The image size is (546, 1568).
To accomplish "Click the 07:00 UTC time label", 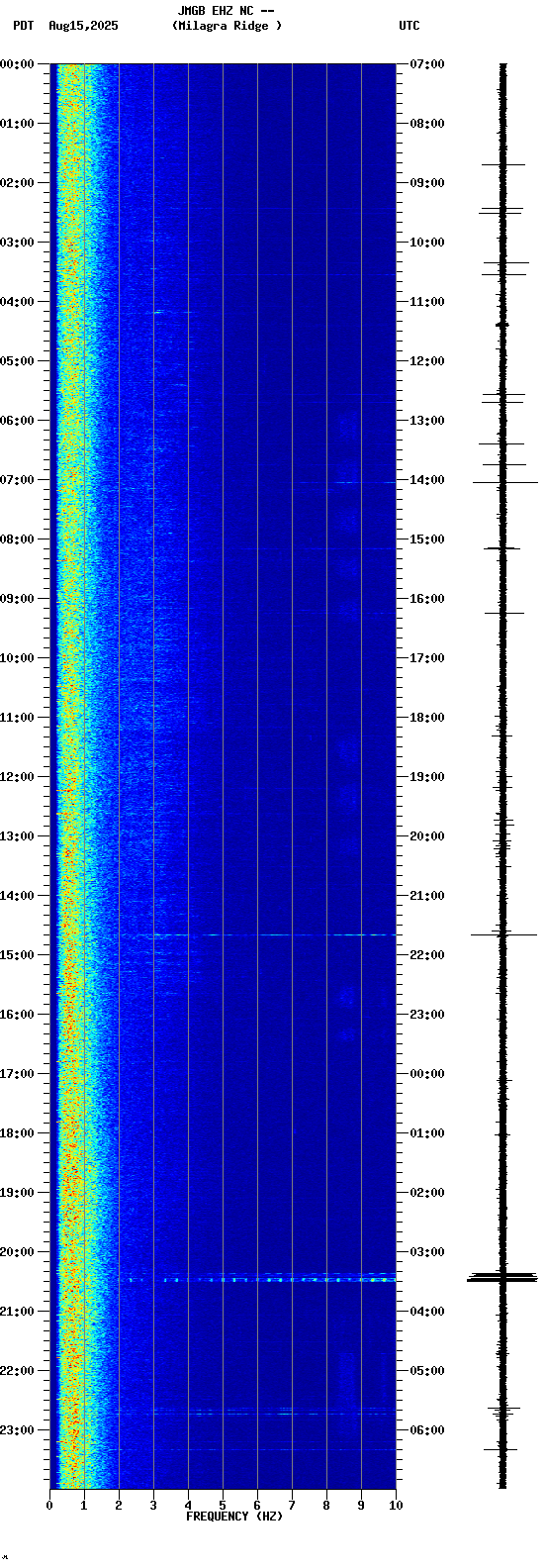I will pyautogui.click(x=427, y=64).
